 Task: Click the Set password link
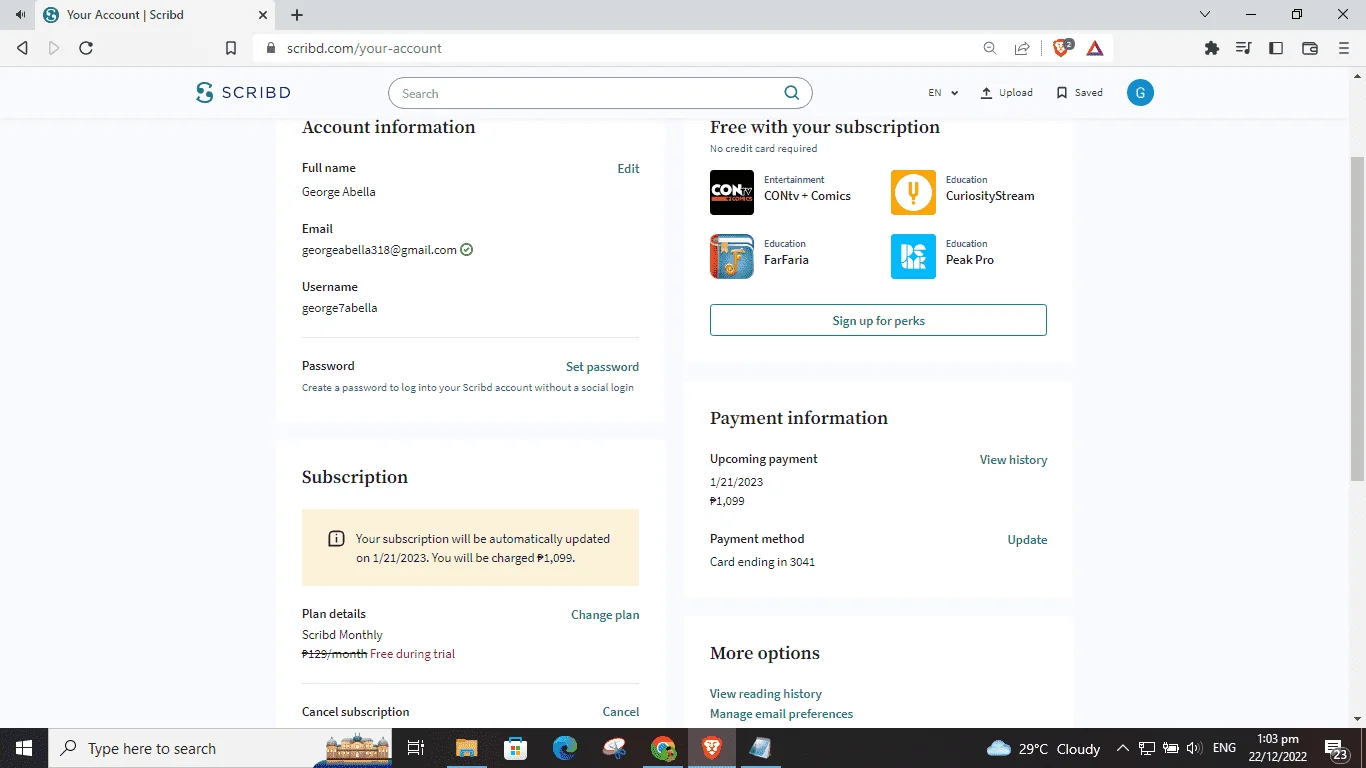(602, 367)
